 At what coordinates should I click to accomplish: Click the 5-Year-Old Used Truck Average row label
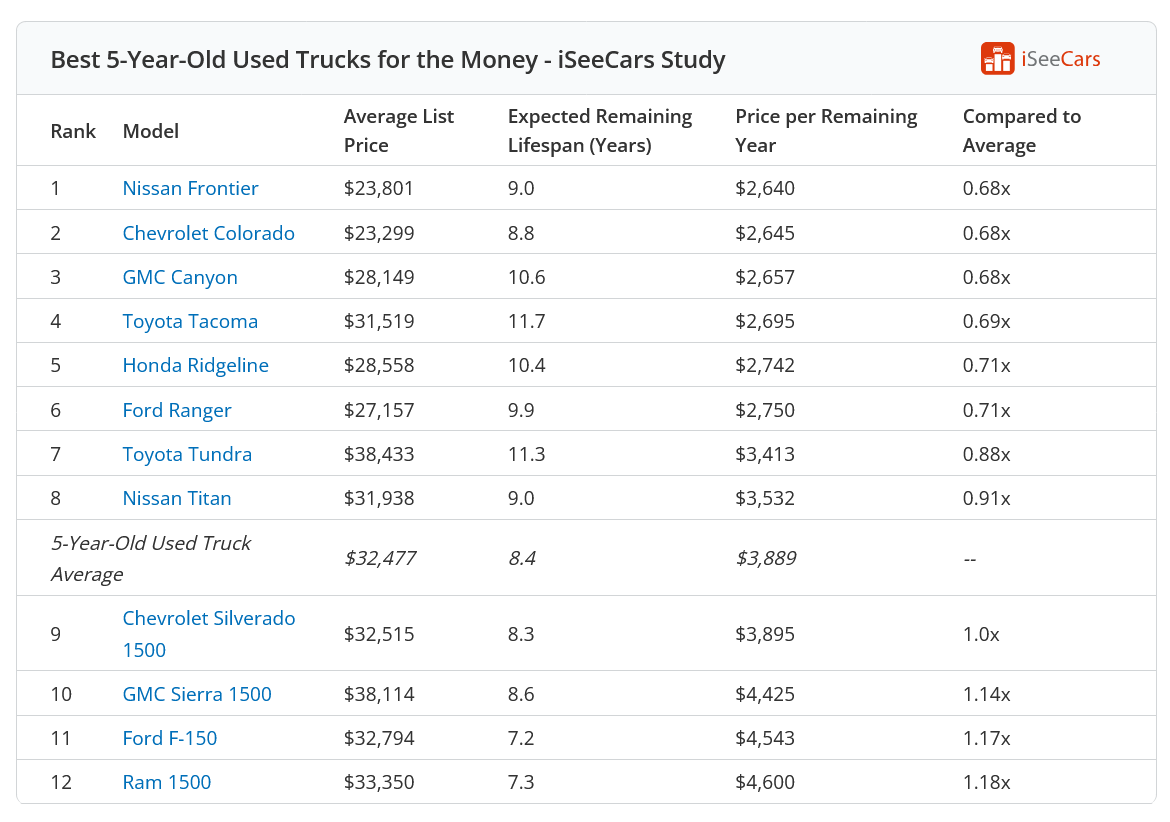(x=150, y=558)
